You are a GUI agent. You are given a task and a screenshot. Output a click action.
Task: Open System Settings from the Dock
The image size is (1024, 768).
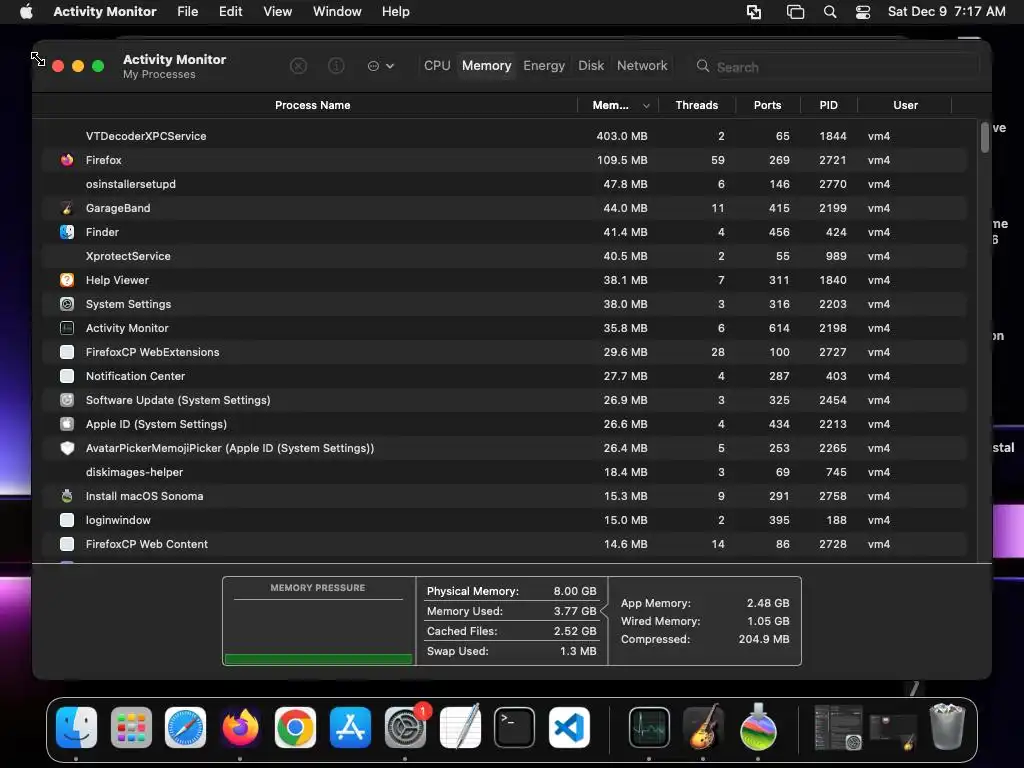tap(405, 728)
